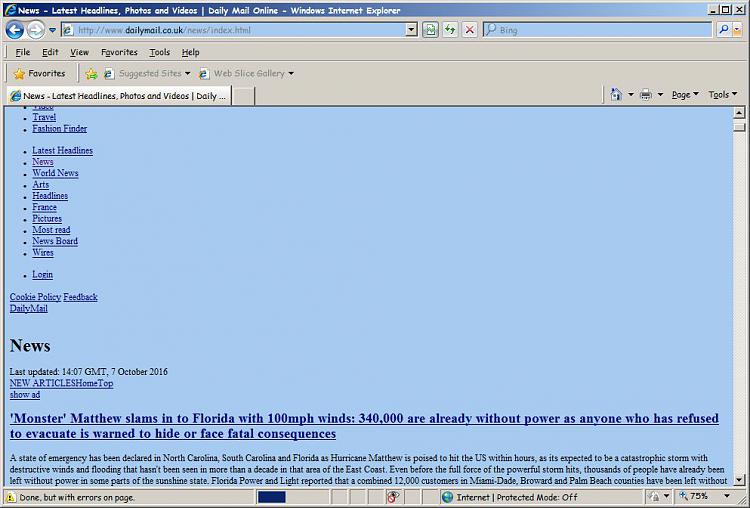The image size is (750, 508).
Task: Click the magnifier Search button
Action: [x=724, y=30]
